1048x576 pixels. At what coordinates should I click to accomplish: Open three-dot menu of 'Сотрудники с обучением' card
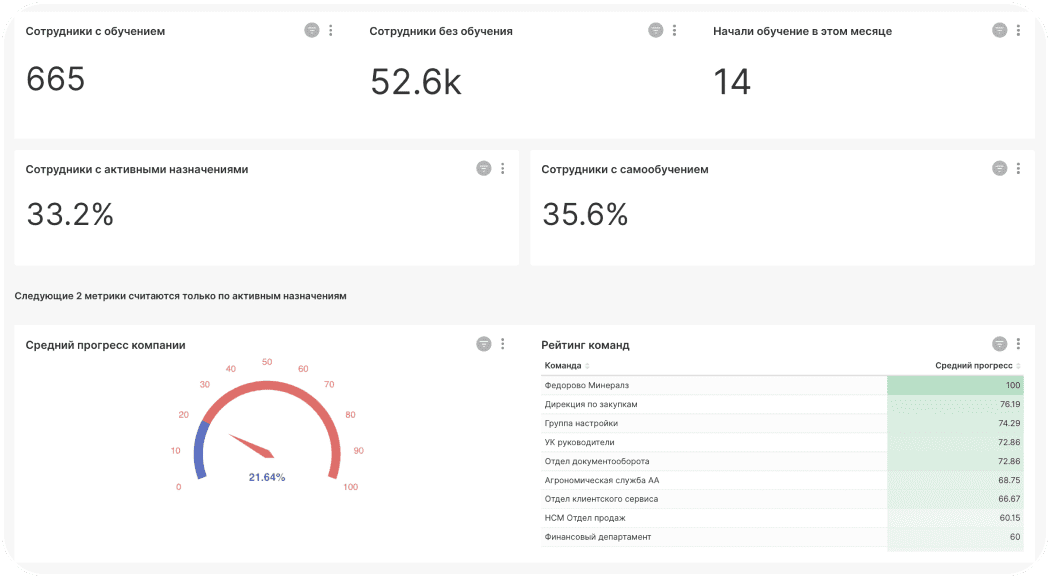(x=330, y=30)
